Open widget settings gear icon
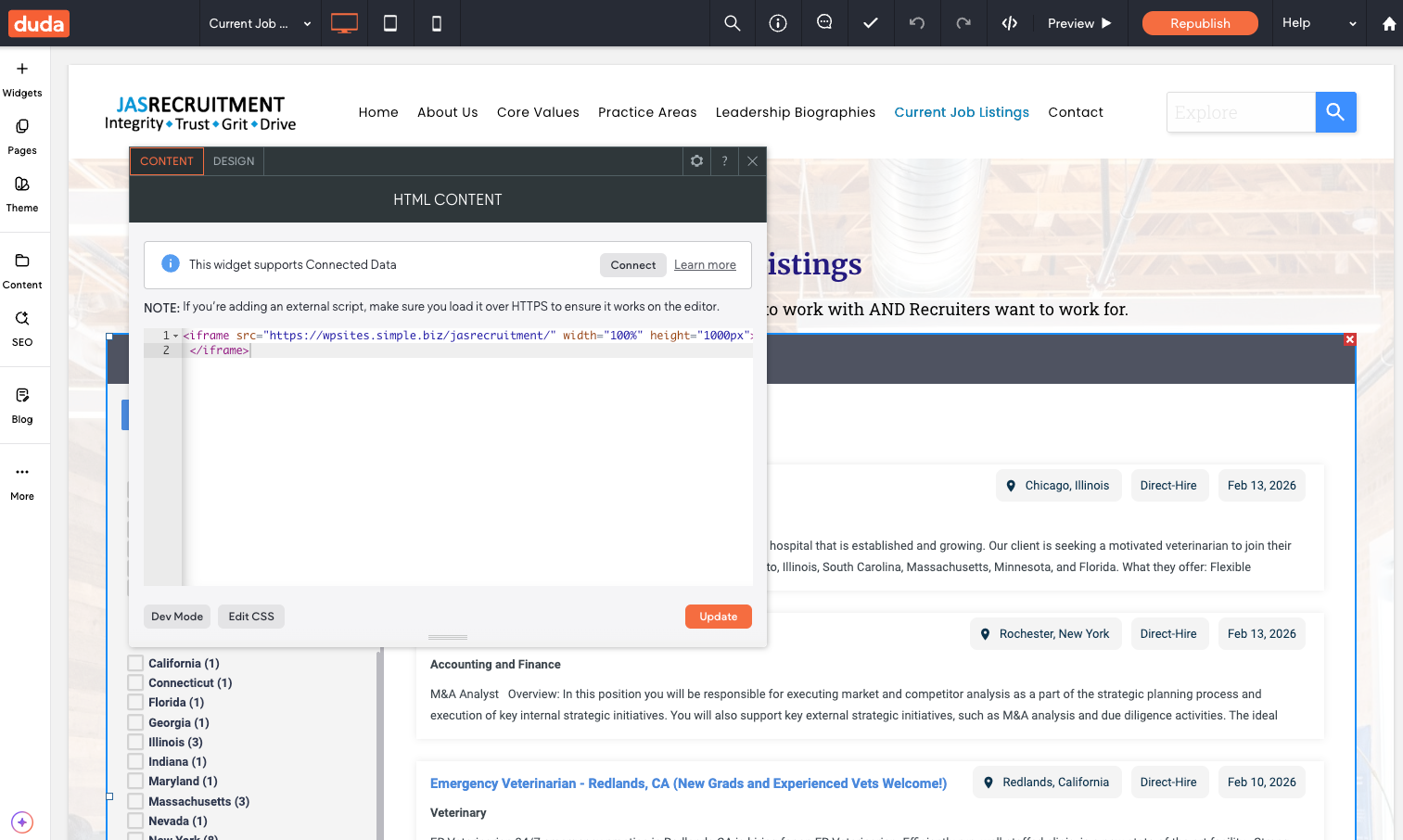1403x840 pixels. click(x=697, y=161)
